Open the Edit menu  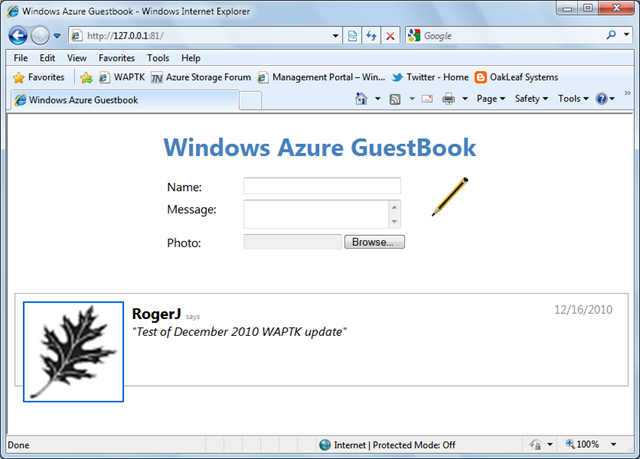pyautogui.click(x=47, y=58)
